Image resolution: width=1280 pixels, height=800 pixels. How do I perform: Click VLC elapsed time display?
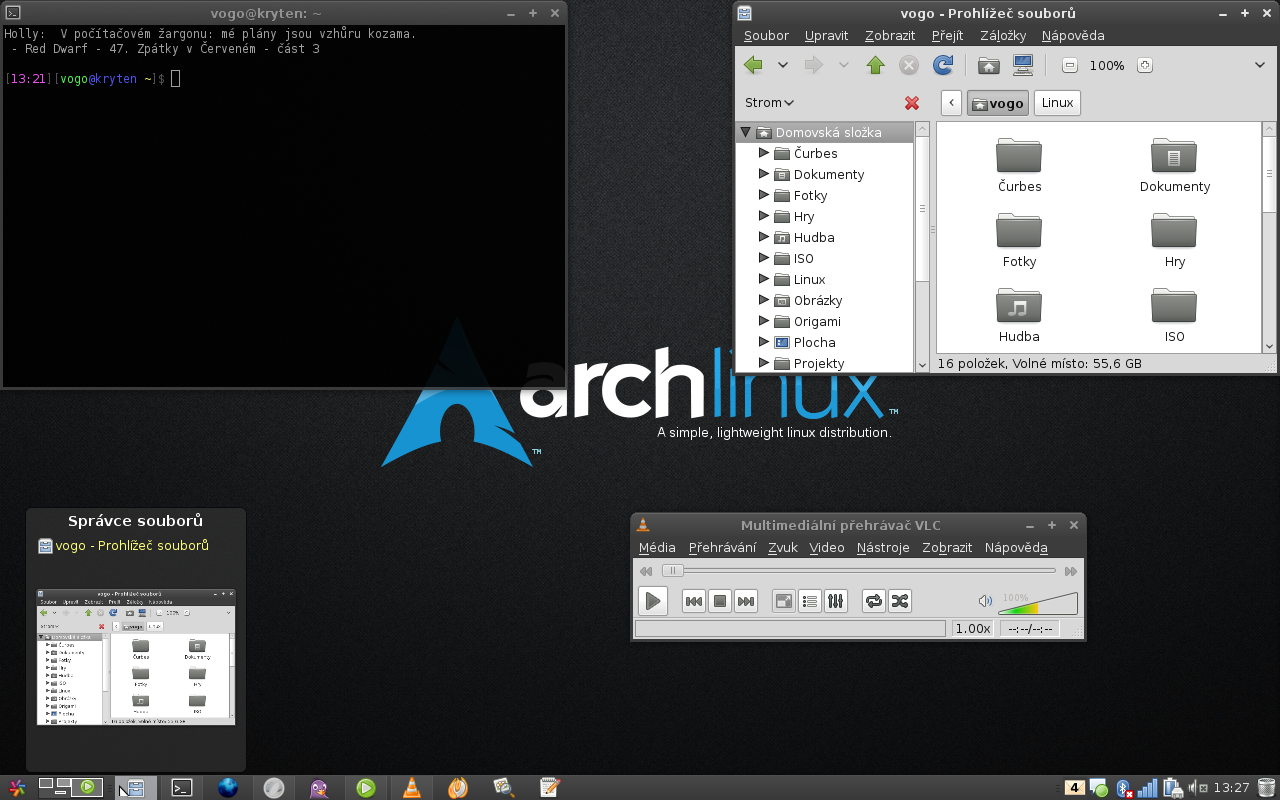[x=1030, y=629]
